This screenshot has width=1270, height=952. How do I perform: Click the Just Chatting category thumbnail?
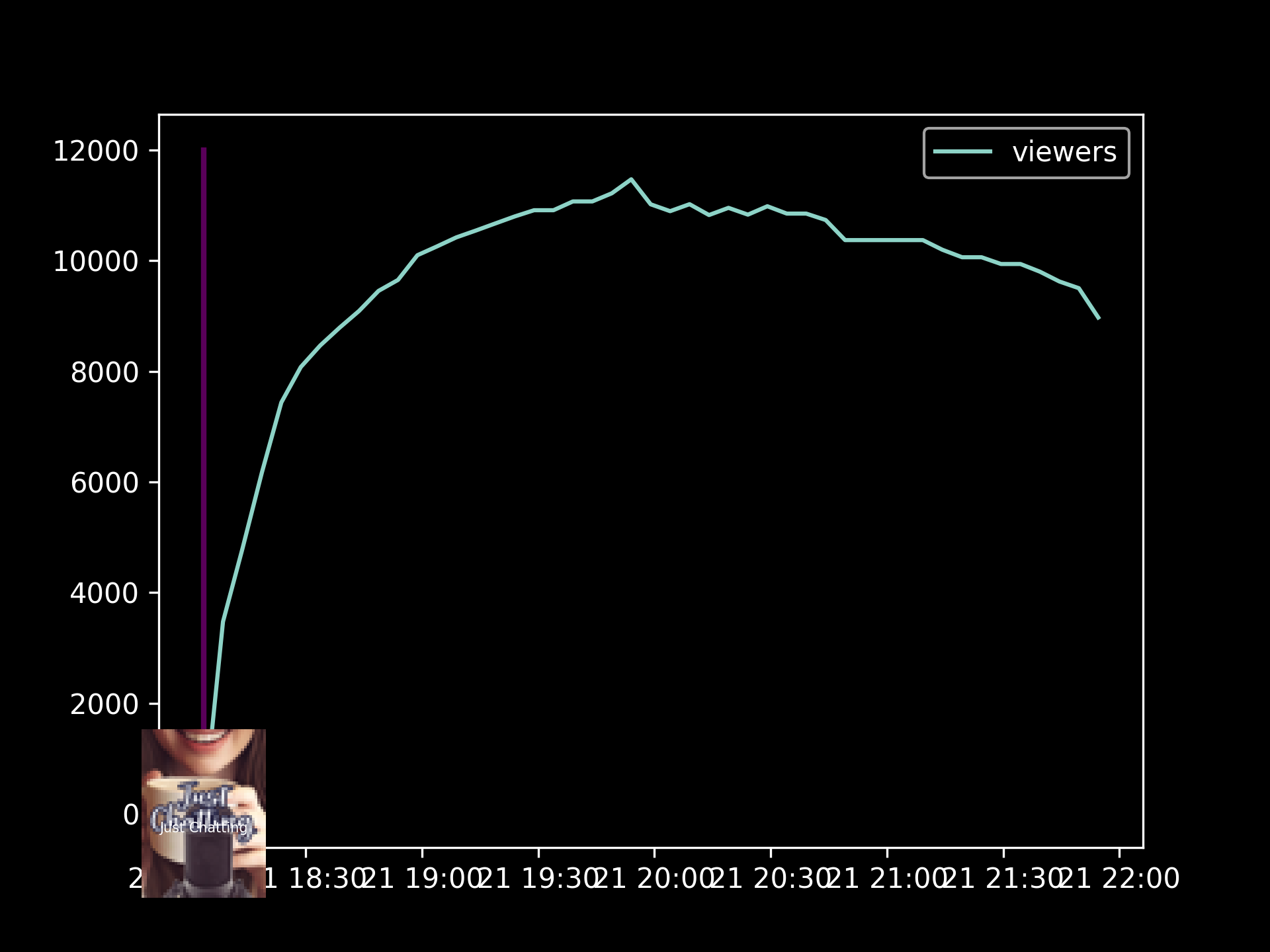pos(203,813)
